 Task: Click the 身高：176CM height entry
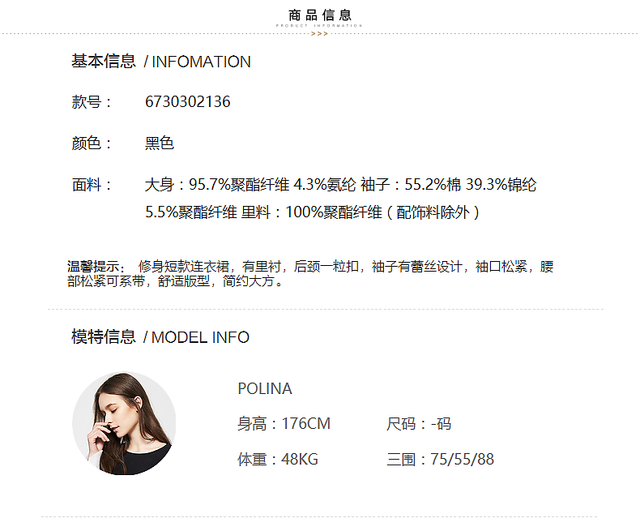(x=284, y=424)
